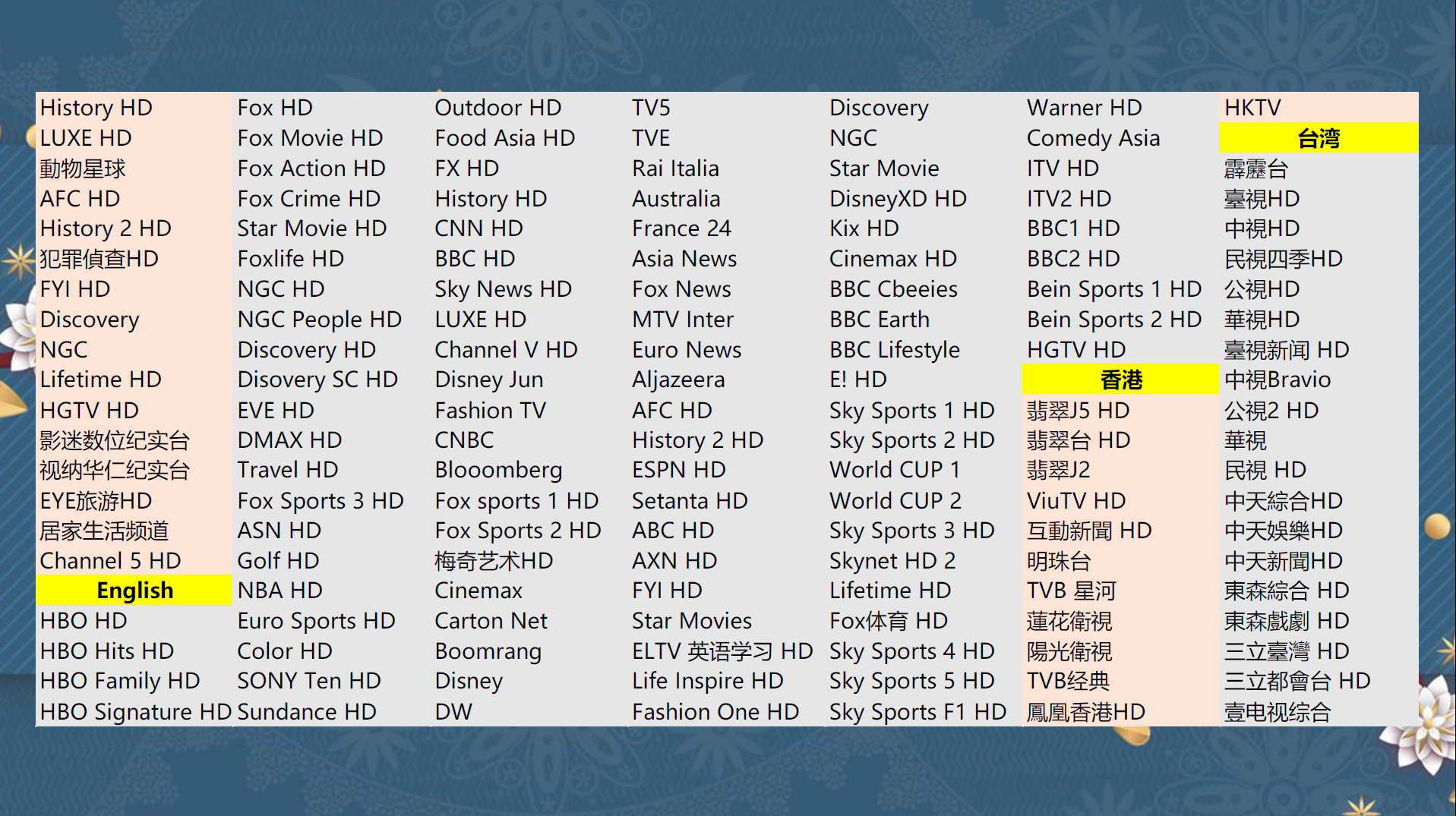Viewport: 1456px width, 816px height.
Task: Select the 台湾 category header
Action: [x=1318, y=139]
